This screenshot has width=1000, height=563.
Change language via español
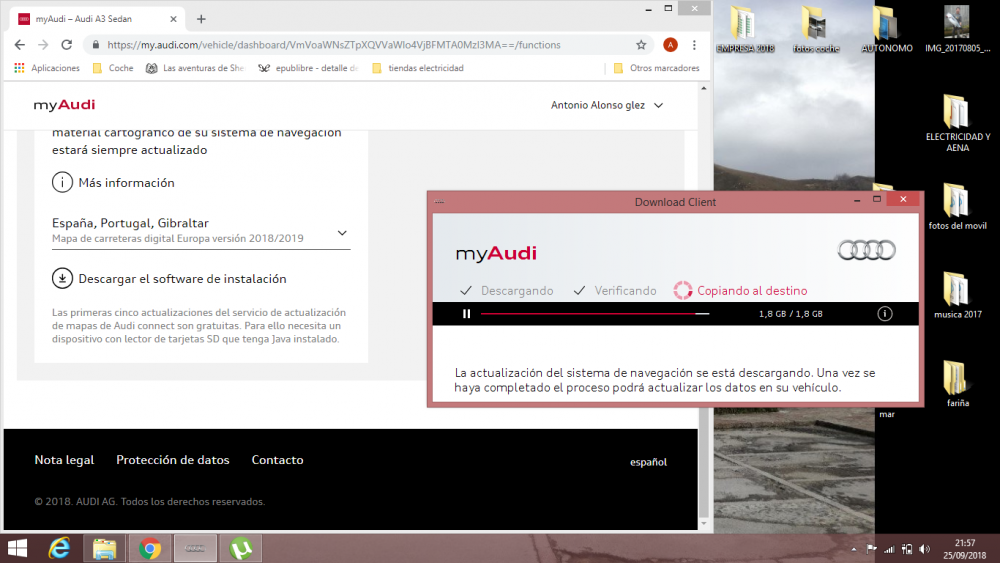649,462
